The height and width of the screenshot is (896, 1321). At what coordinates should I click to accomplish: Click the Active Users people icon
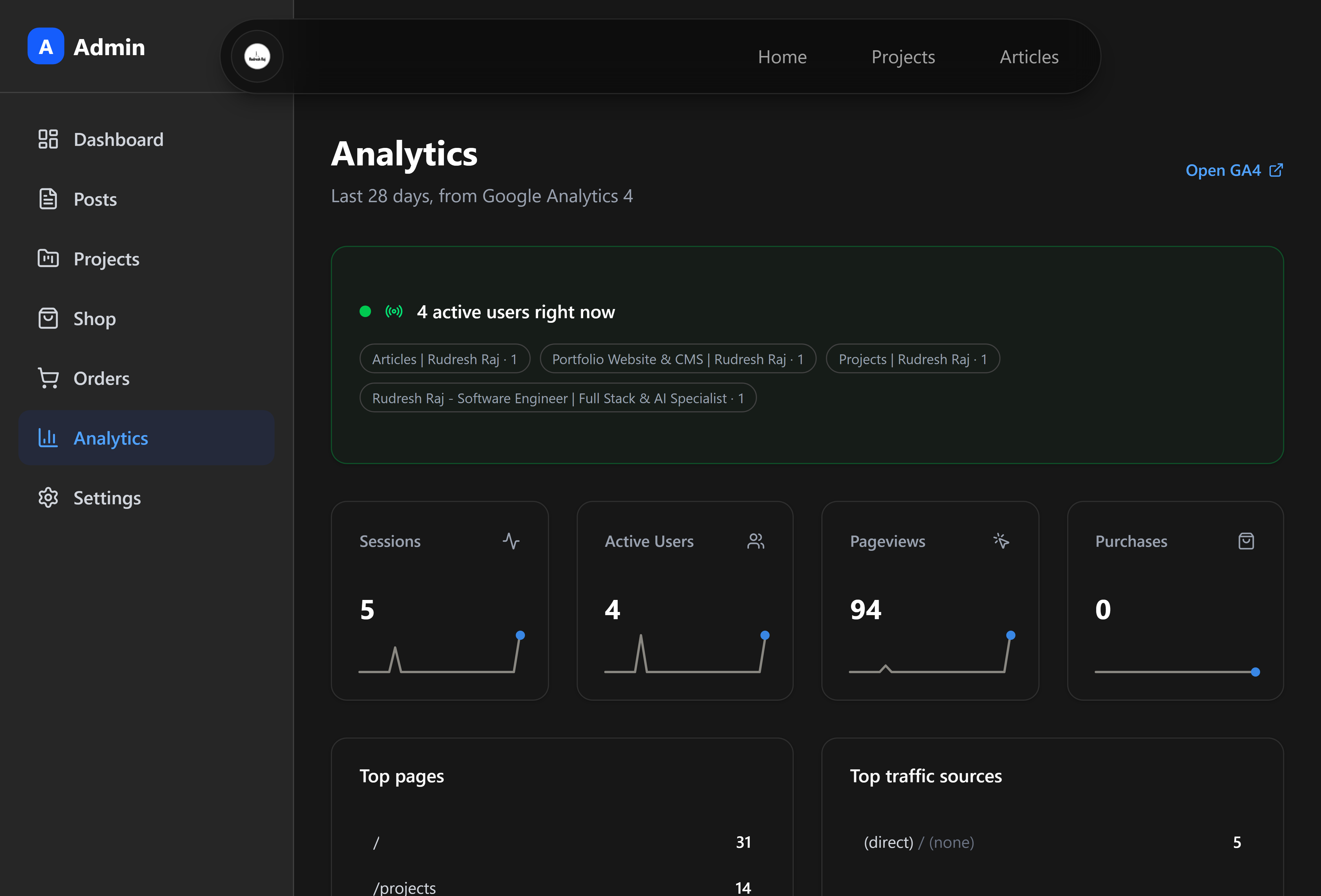(756, 541)
